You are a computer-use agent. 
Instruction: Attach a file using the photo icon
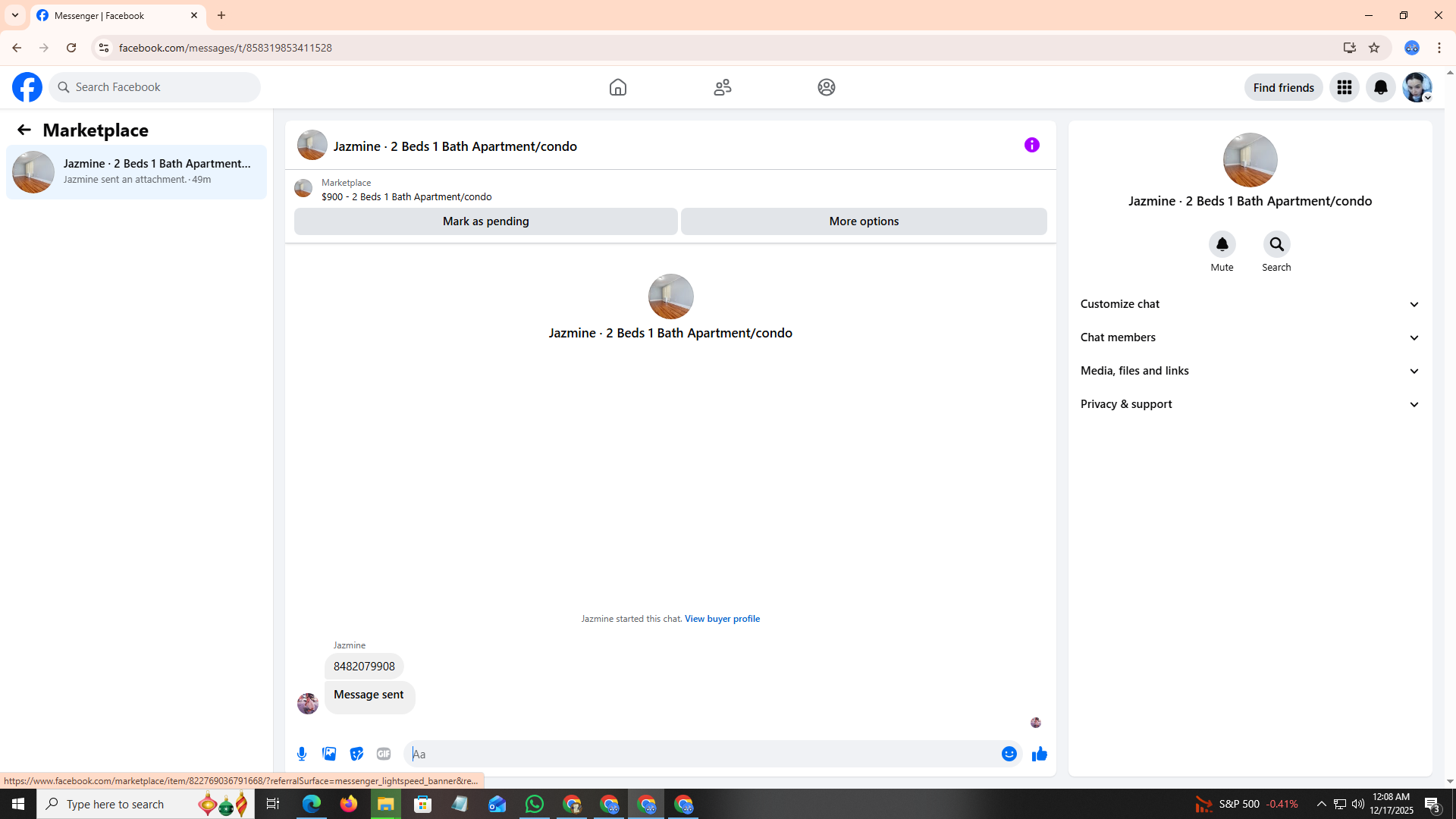(329, 754)
